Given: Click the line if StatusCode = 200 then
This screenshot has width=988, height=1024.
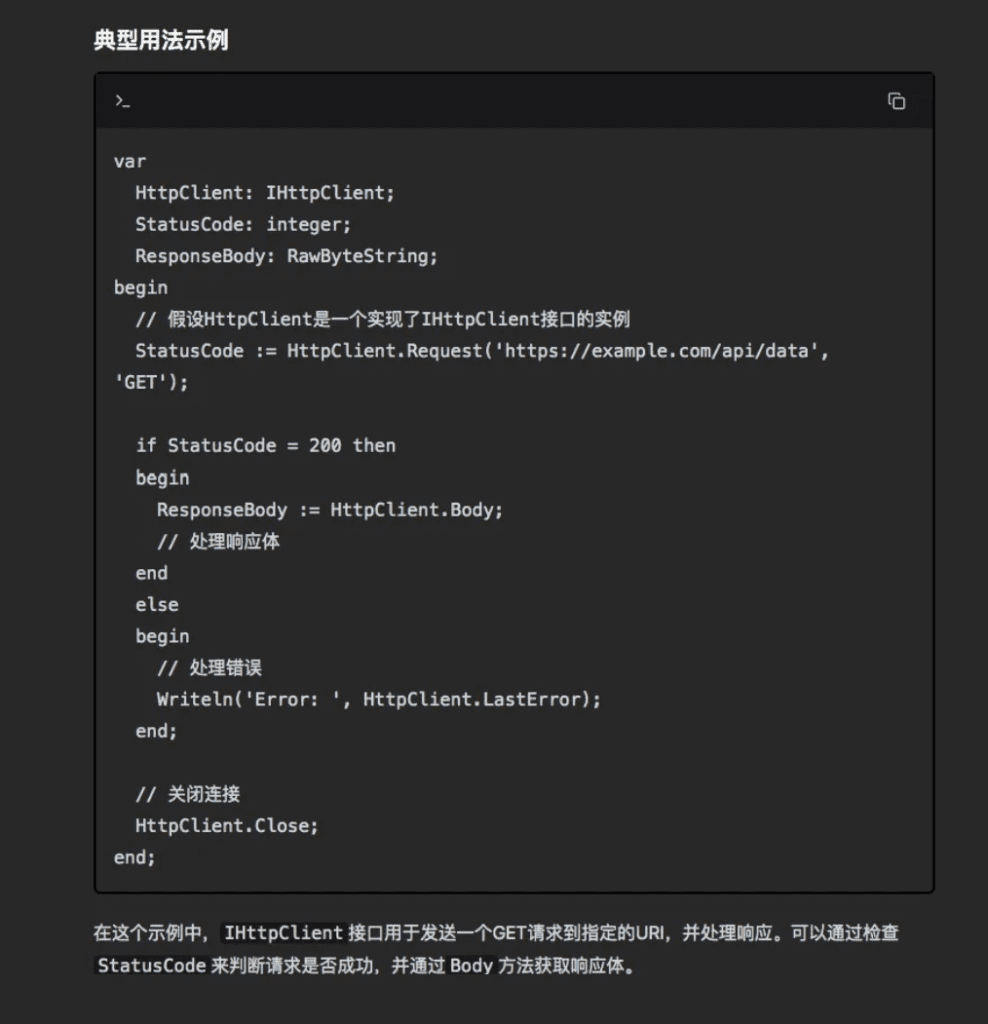Looking at the screenshot, I should pos(265,445).
